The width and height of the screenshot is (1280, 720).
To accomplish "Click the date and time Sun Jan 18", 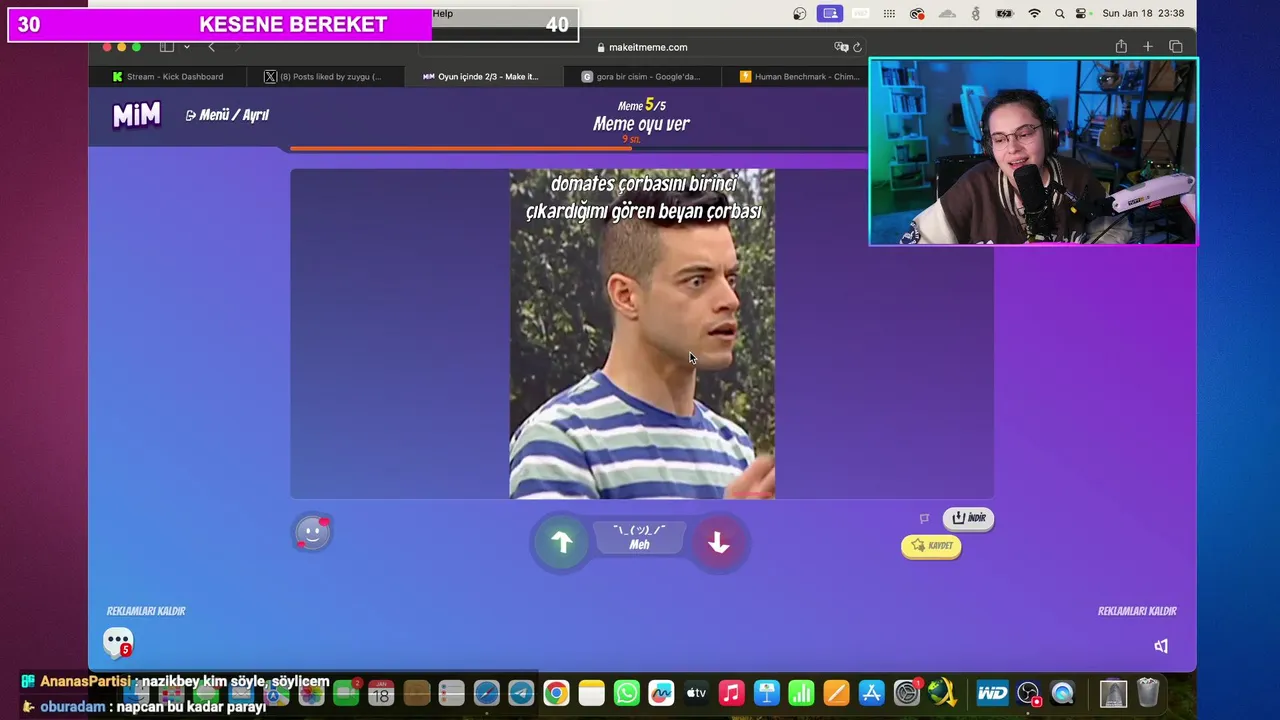I will click(1143, 13).
